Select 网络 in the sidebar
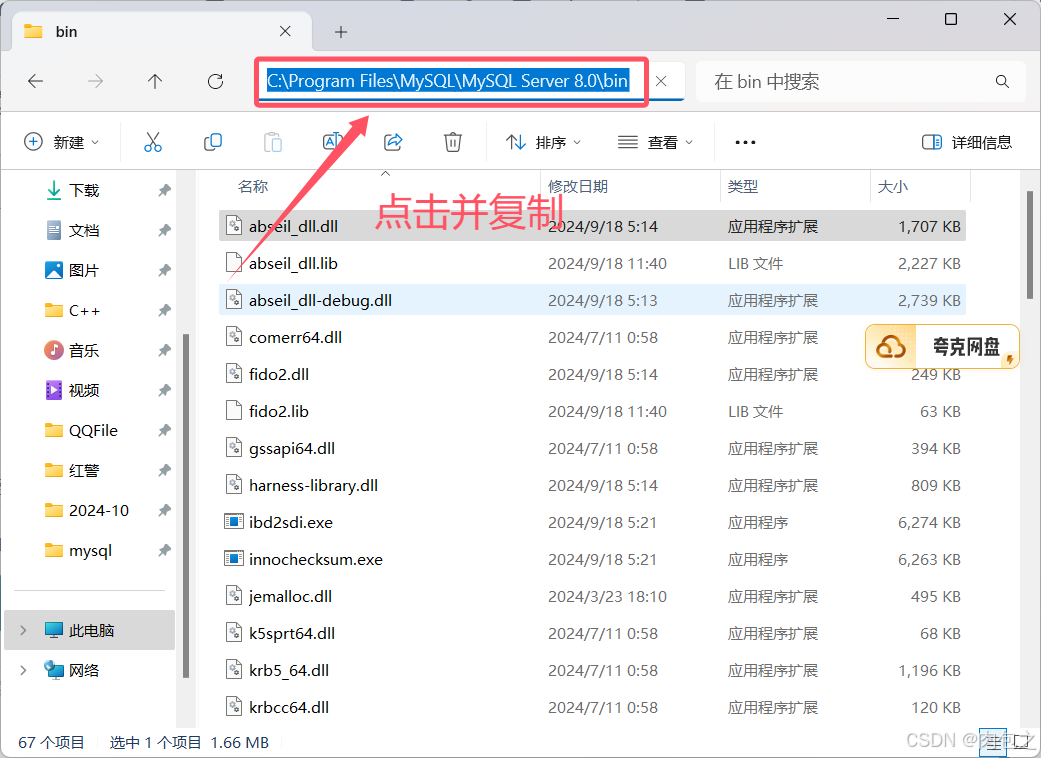The width and height of the screenshot is (1041, 758). (x=84, y=670)
